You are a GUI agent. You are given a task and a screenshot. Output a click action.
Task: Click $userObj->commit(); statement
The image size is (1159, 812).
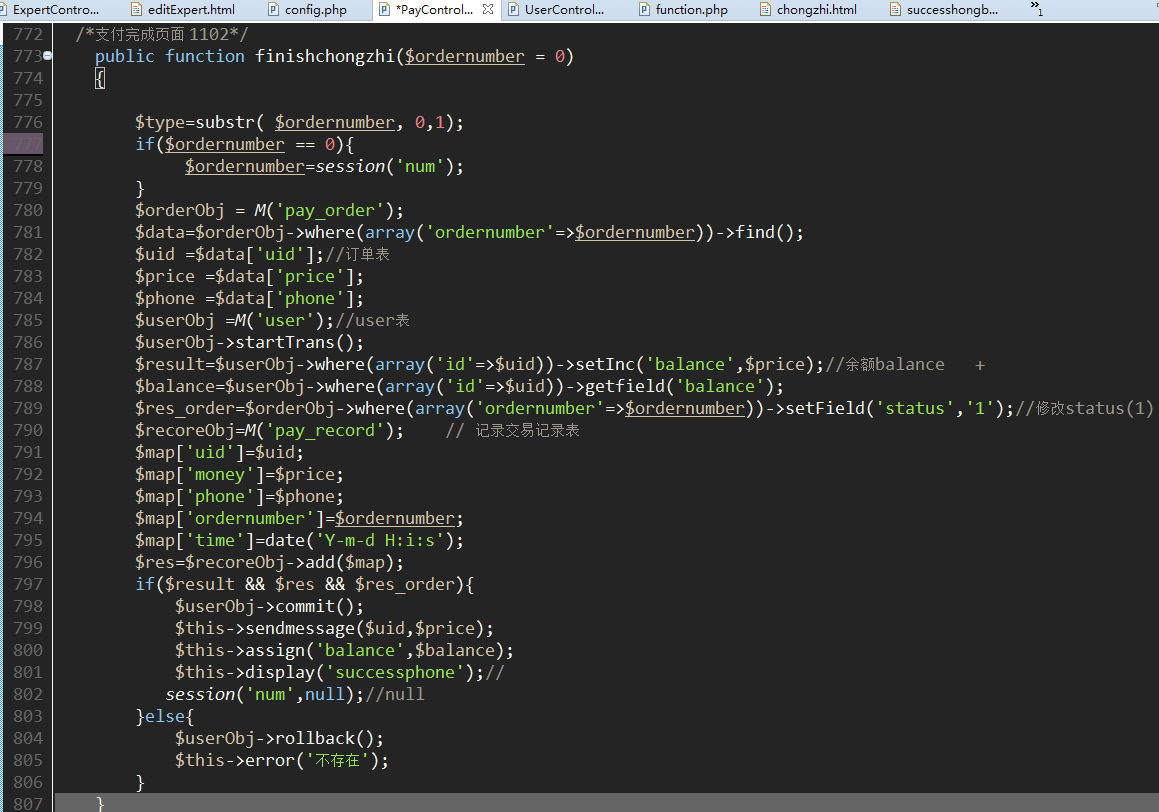(x=269, y=607)
